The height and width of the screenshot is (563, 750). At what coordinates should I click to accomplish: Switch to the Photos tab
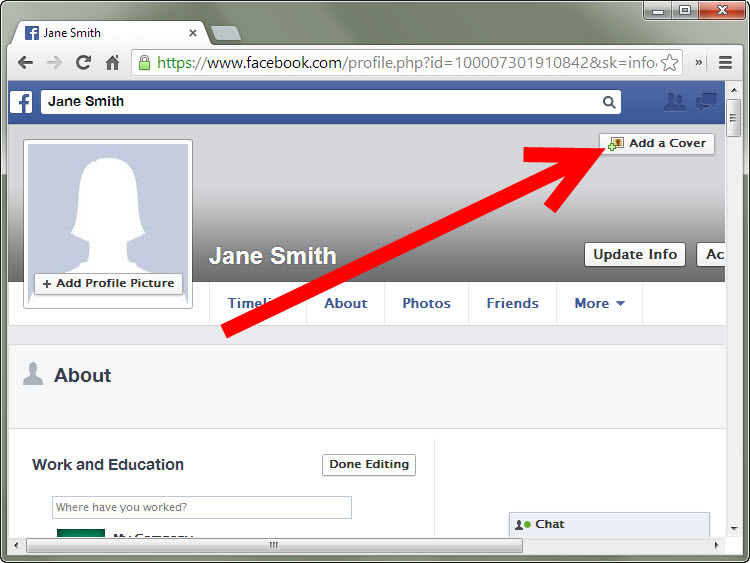[x=427, y=303]
